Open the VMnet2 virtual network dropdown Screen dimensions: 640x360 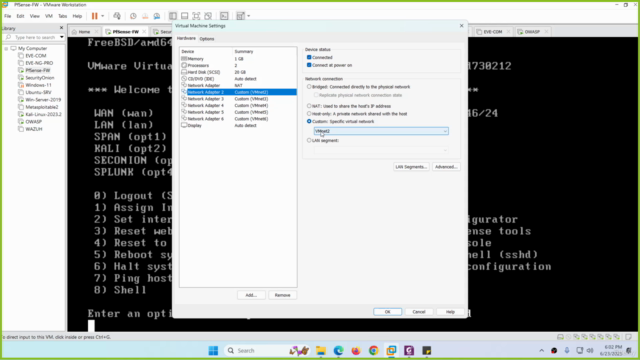pyautogui.click(x=381, y=131)
